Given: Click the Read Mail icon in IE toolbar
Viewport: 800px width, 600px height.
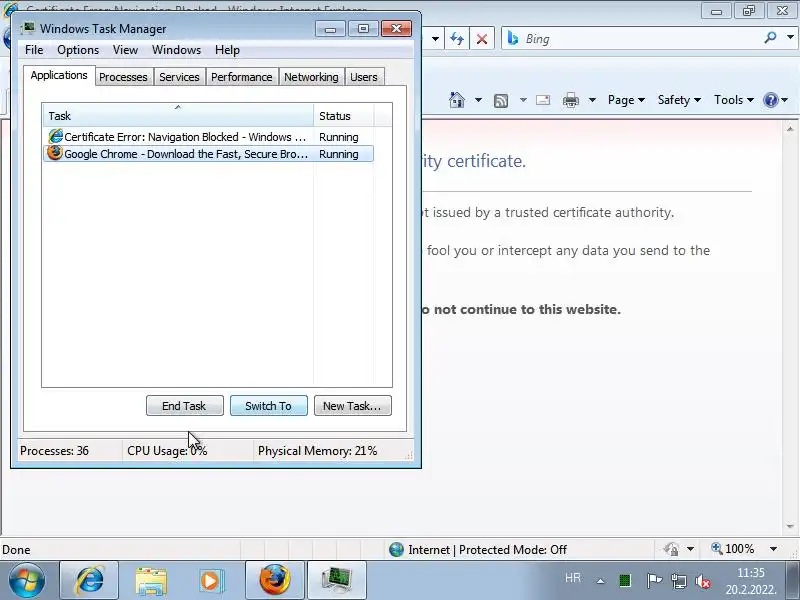Looking at the screenshot, I should click(x=543, y=100).
